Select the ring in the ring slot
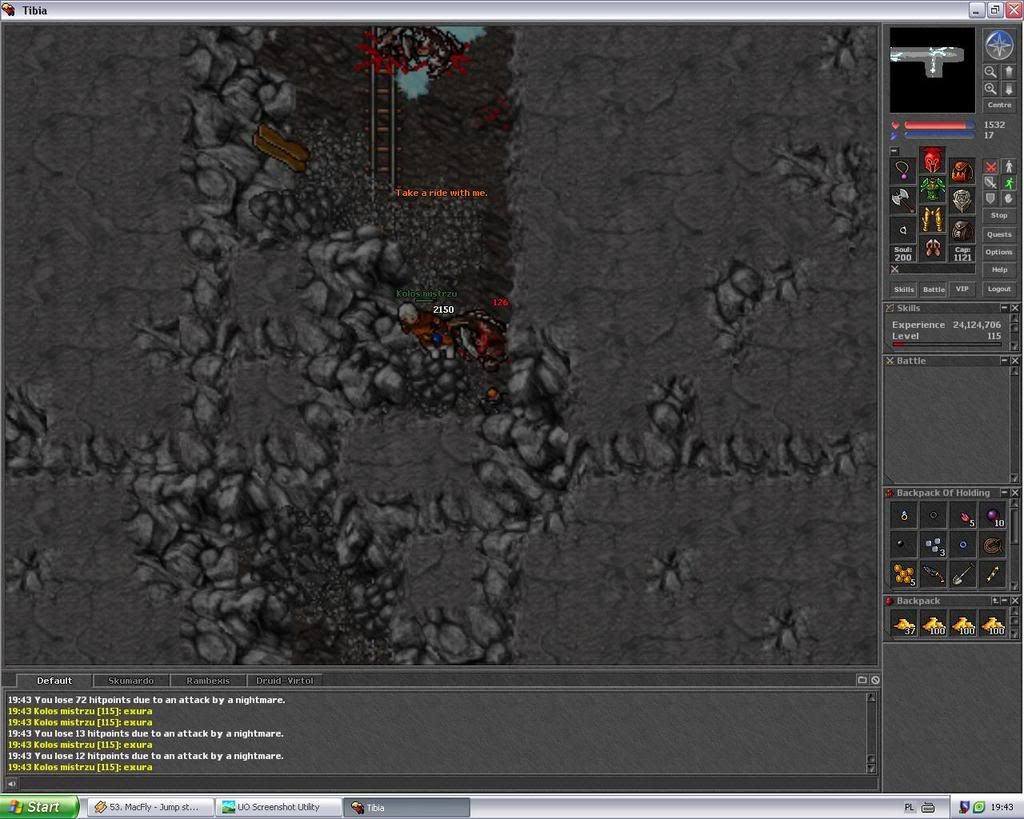This screenshot has height=819, width=1024. pyautogui.click(x=903, y=231)
